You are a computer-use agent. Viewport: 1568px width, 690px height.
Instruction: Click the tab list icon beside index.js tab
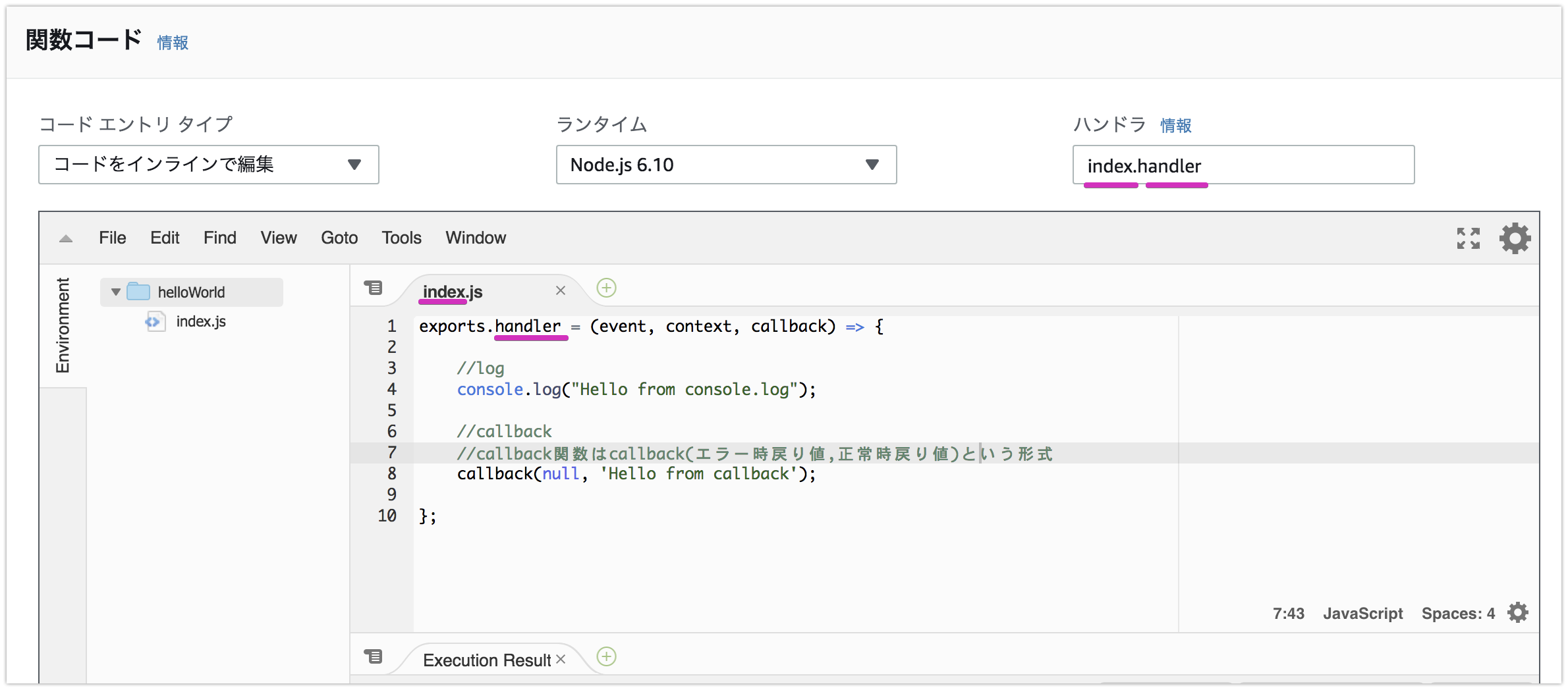tap(374, 288)
